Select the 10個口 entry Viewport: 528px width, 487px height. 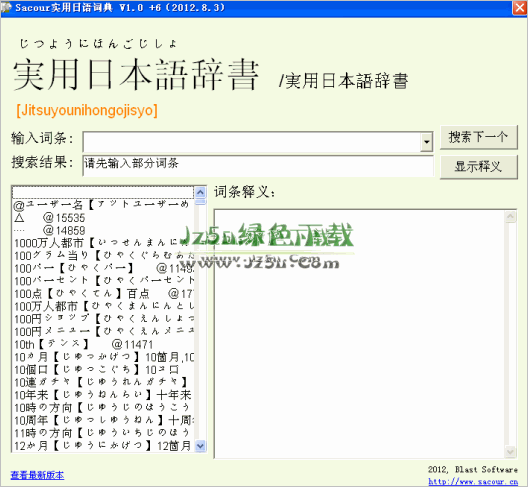(x=103, y=370)
